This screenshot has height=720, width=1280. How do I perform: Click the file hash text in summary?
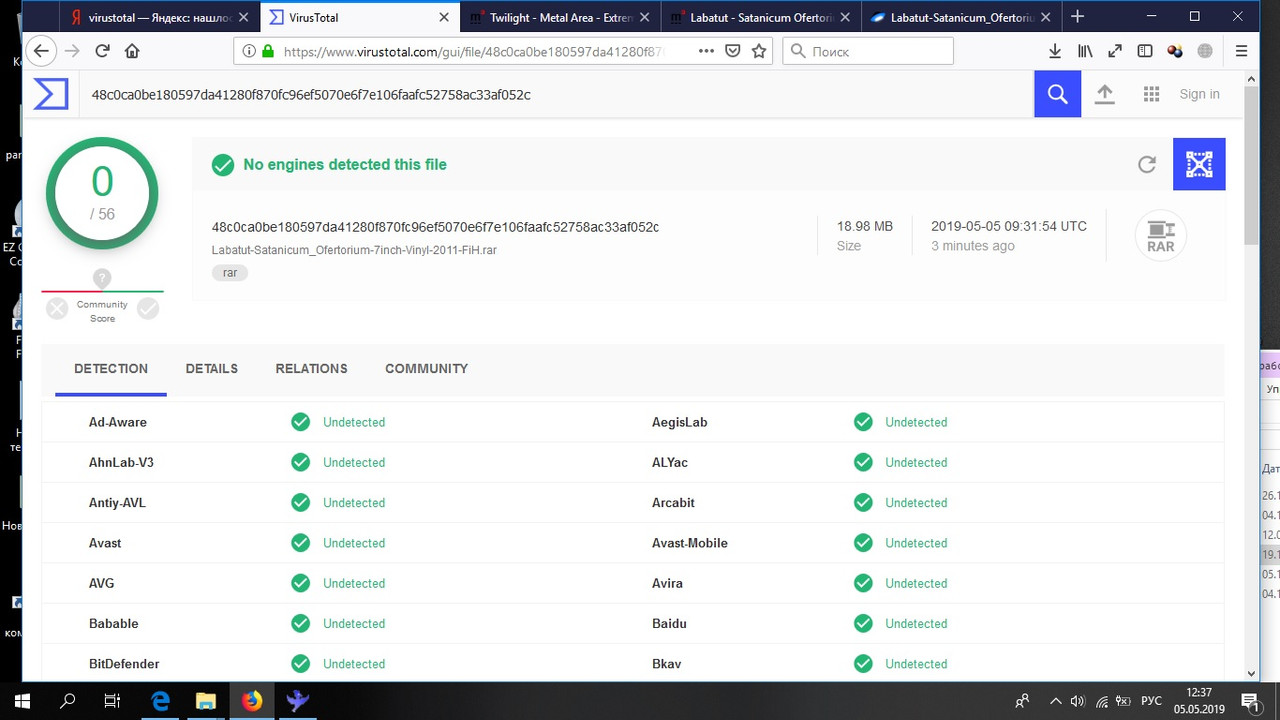tap(435, 227)
